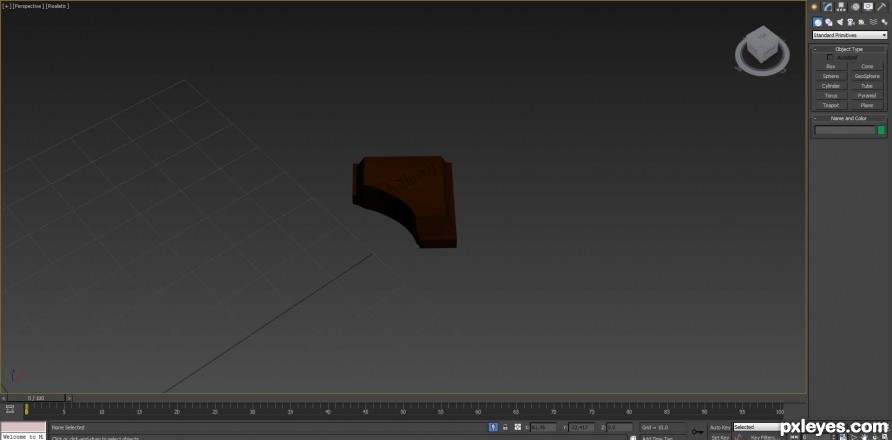Create a GeoSphere primitive
Image resolution: width=892 pixels, height=440 pixels.
click(867, 76)
